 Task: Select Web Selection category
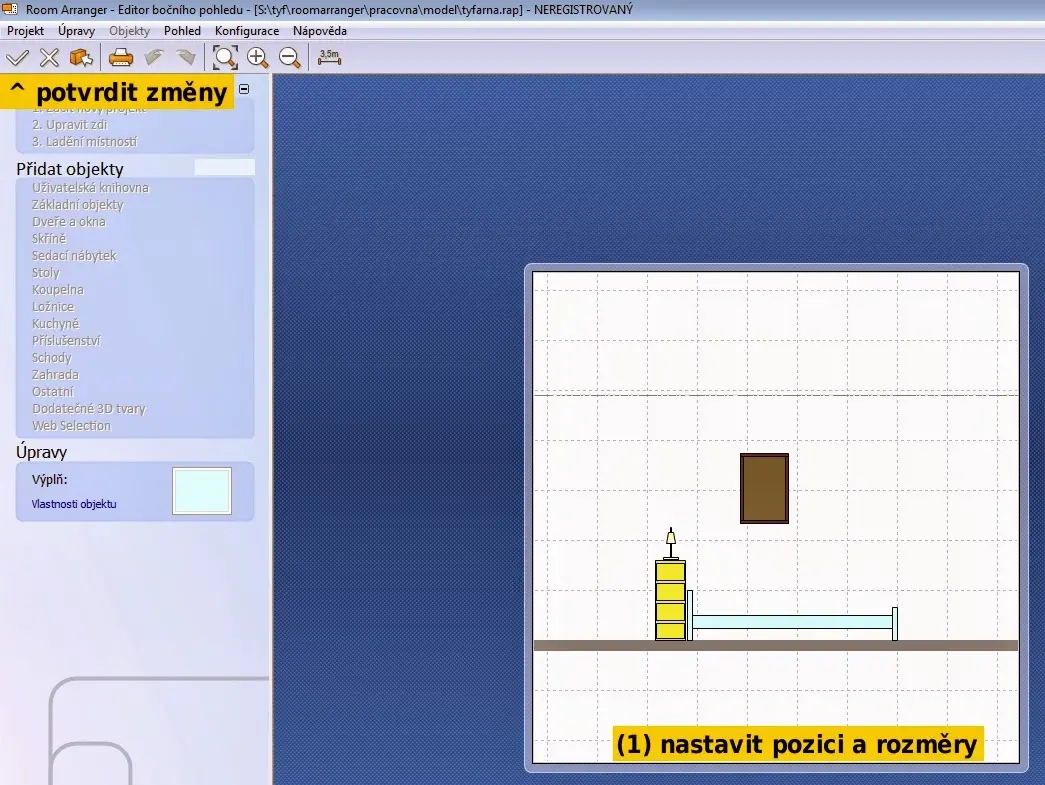[71, 426]
